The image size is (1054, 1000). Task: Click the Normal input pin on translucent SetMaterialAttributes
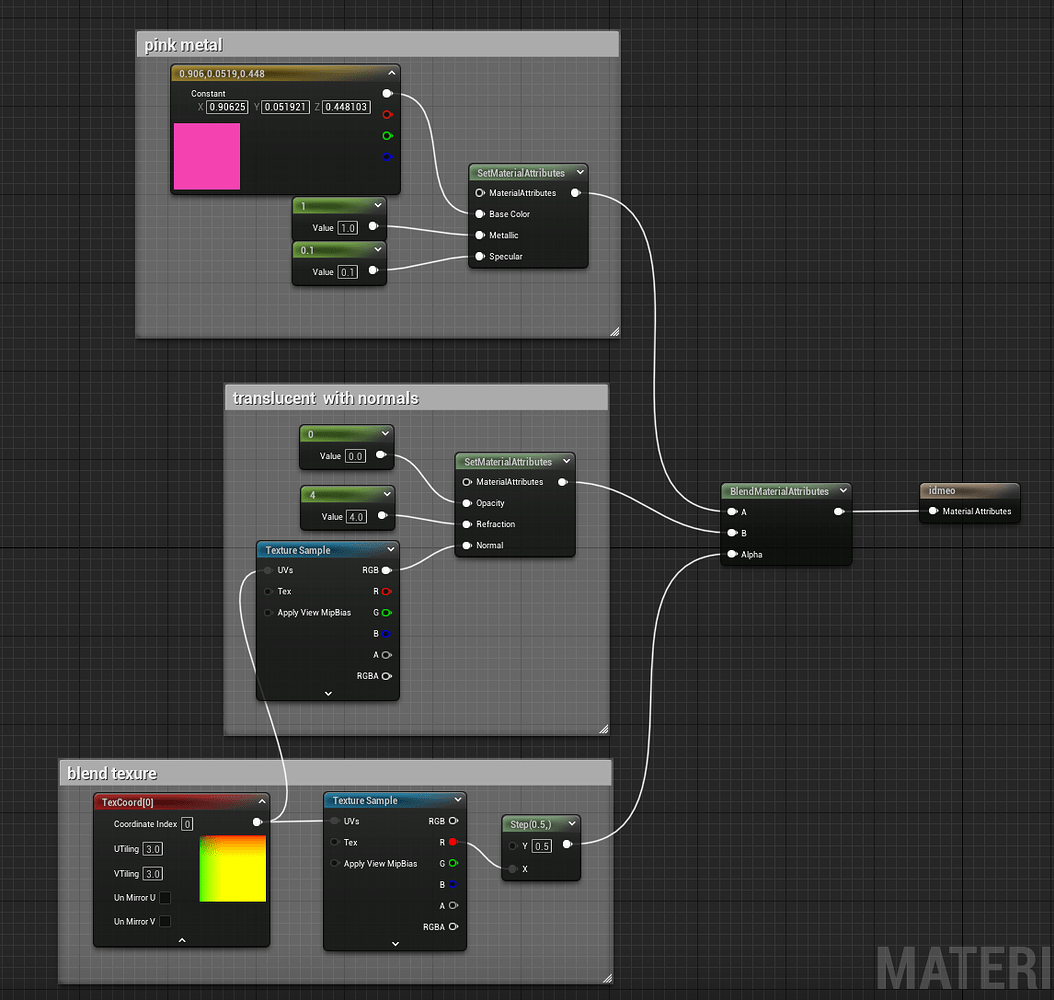[466, 545]
